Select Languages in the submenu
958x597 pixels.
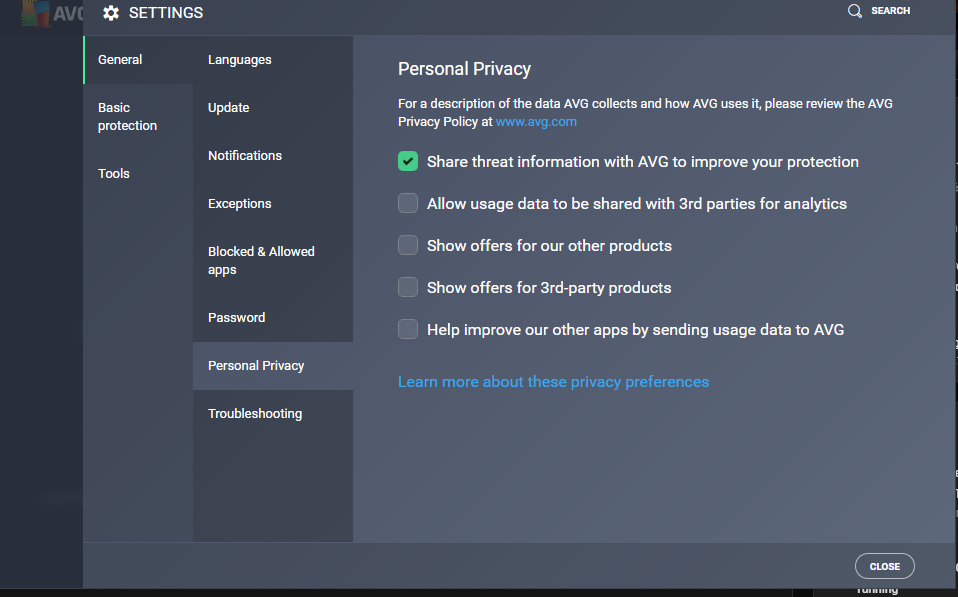240,60
